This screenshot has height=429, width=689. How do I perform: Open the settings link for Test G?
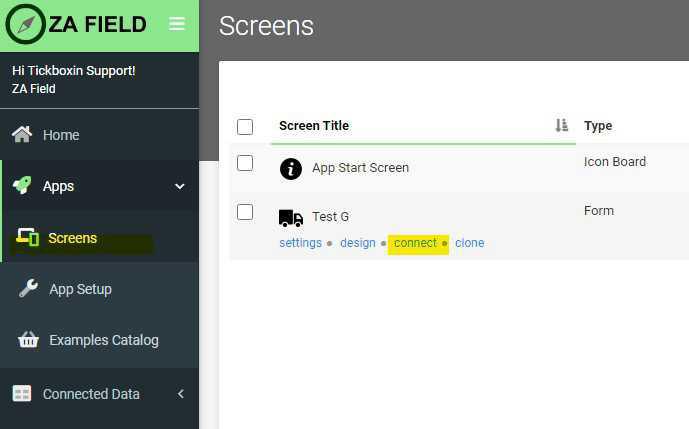click(x=300, y=243)
